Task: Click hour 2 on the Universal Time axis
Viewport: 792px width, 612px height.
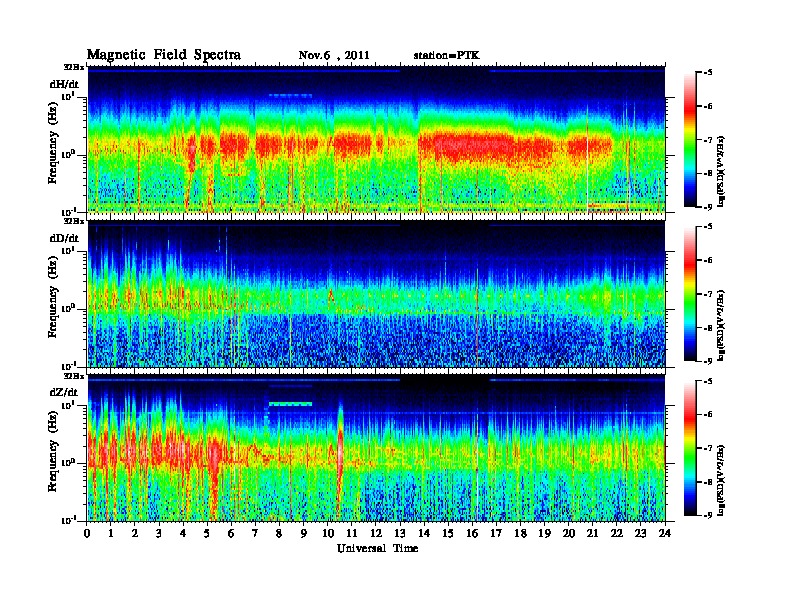Action: pos(135,534)
